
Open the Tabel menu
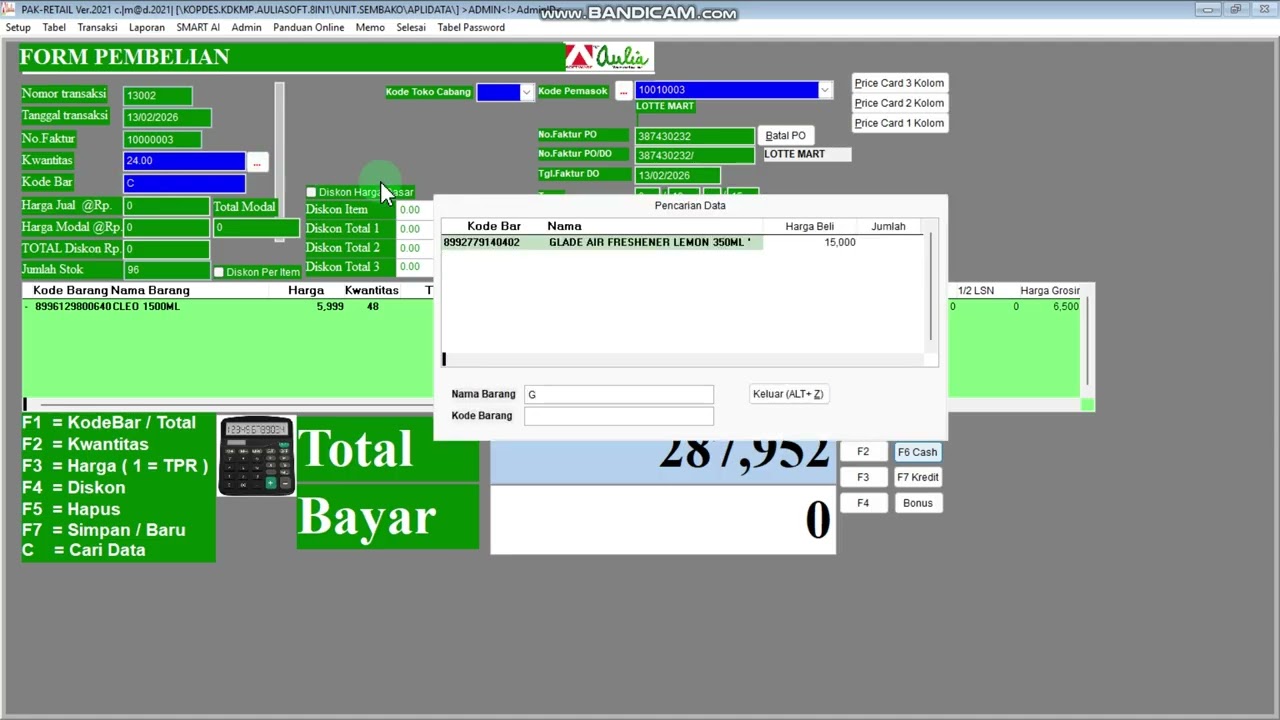(54, 27)
